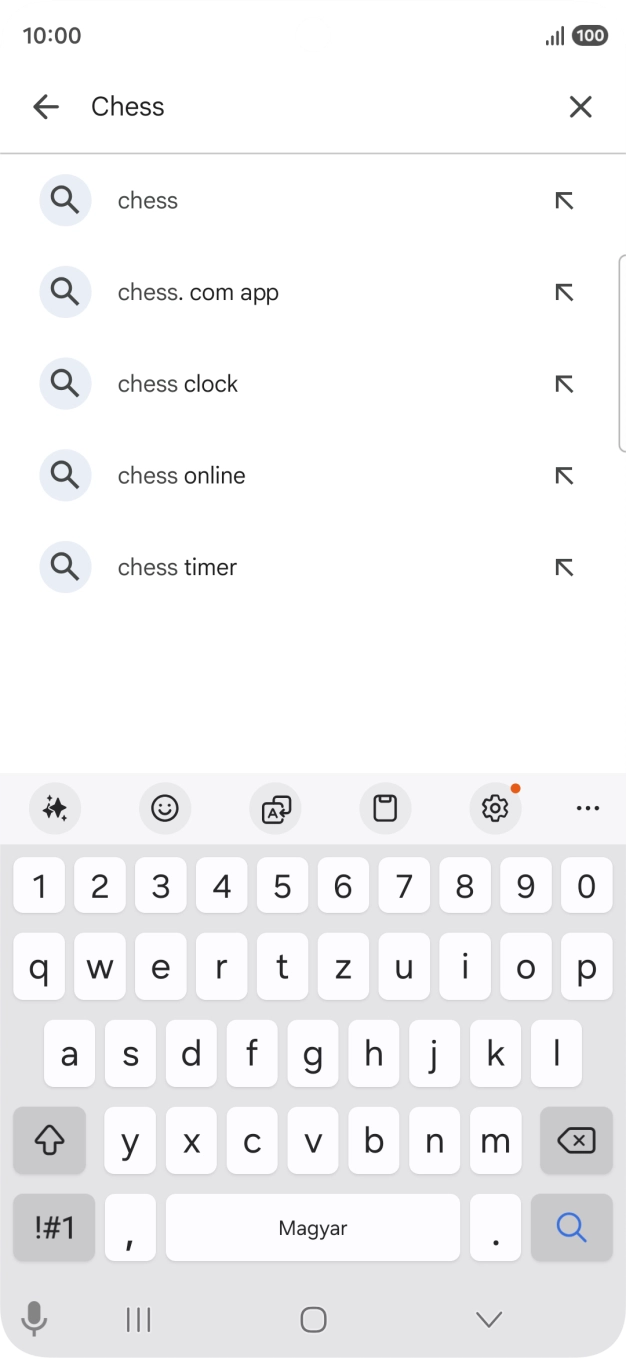Start voice input with the microphone icon
This screenshot has height=1358, width=626.
[x=36, y=1319]
